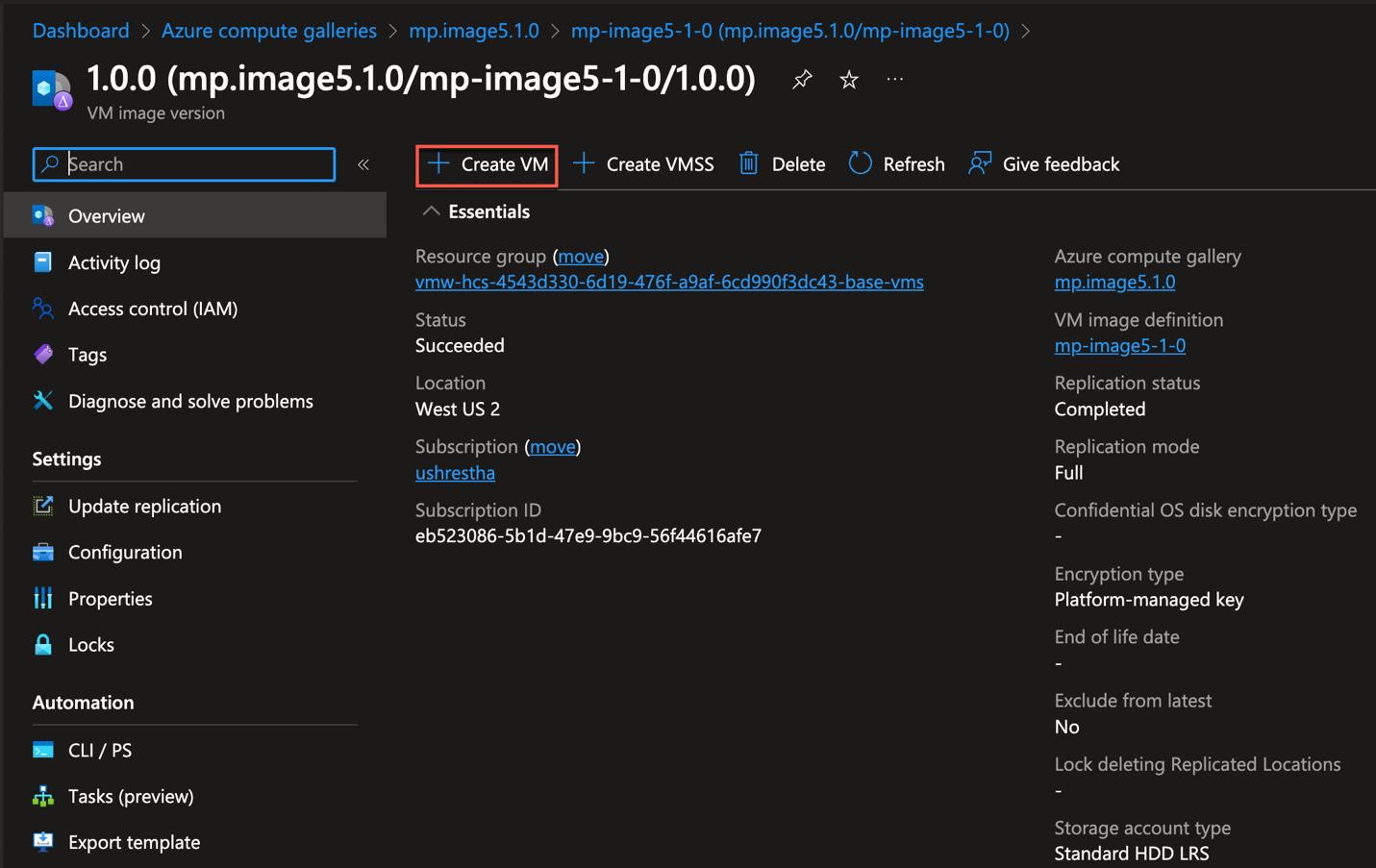
Task: Open mp.image5.1.0 breadcrumb link
Action: 474,31
